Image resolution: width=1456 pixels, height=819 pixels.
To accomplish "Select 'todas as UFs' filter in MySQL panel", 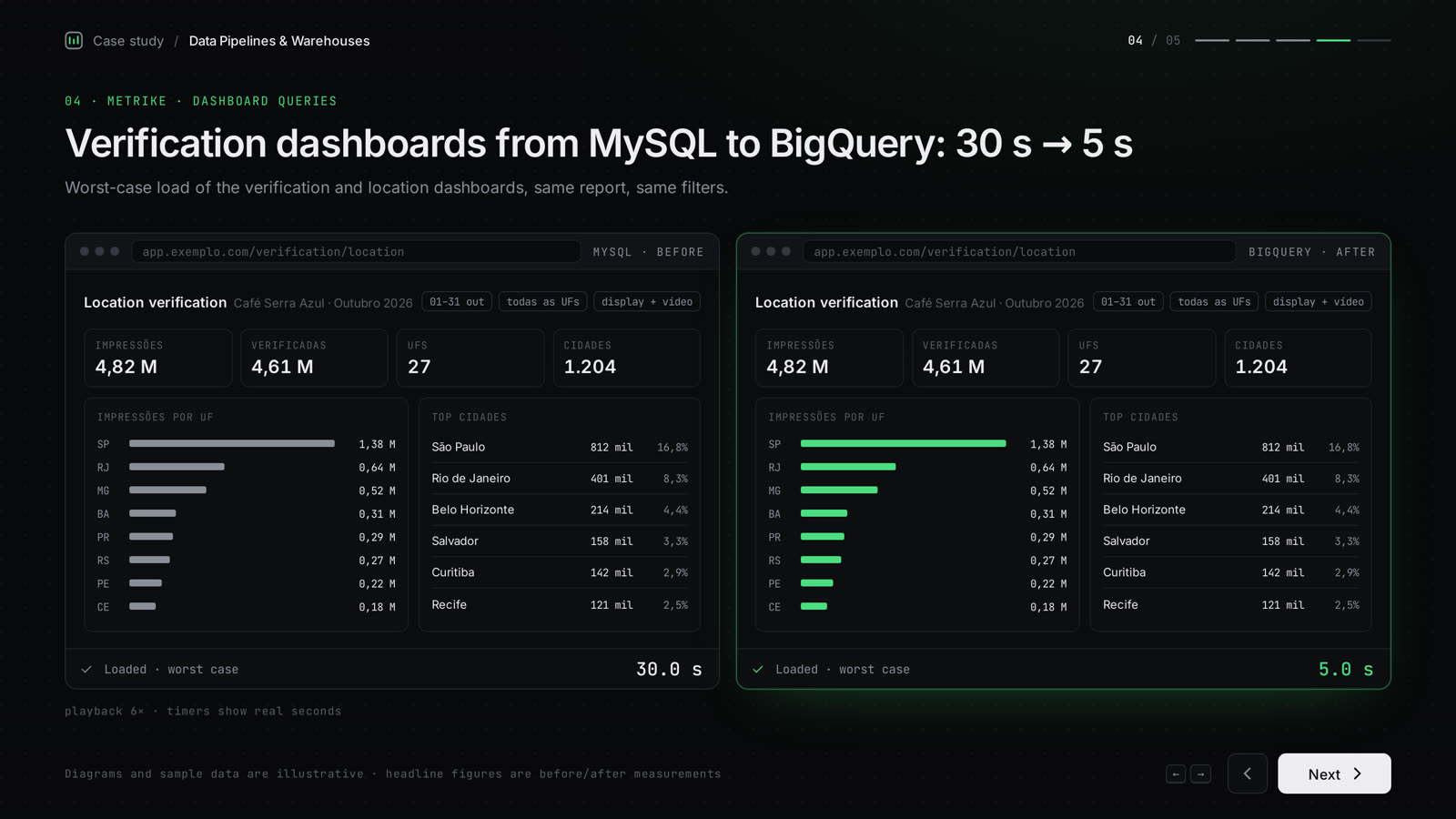I will click(543, 301).
